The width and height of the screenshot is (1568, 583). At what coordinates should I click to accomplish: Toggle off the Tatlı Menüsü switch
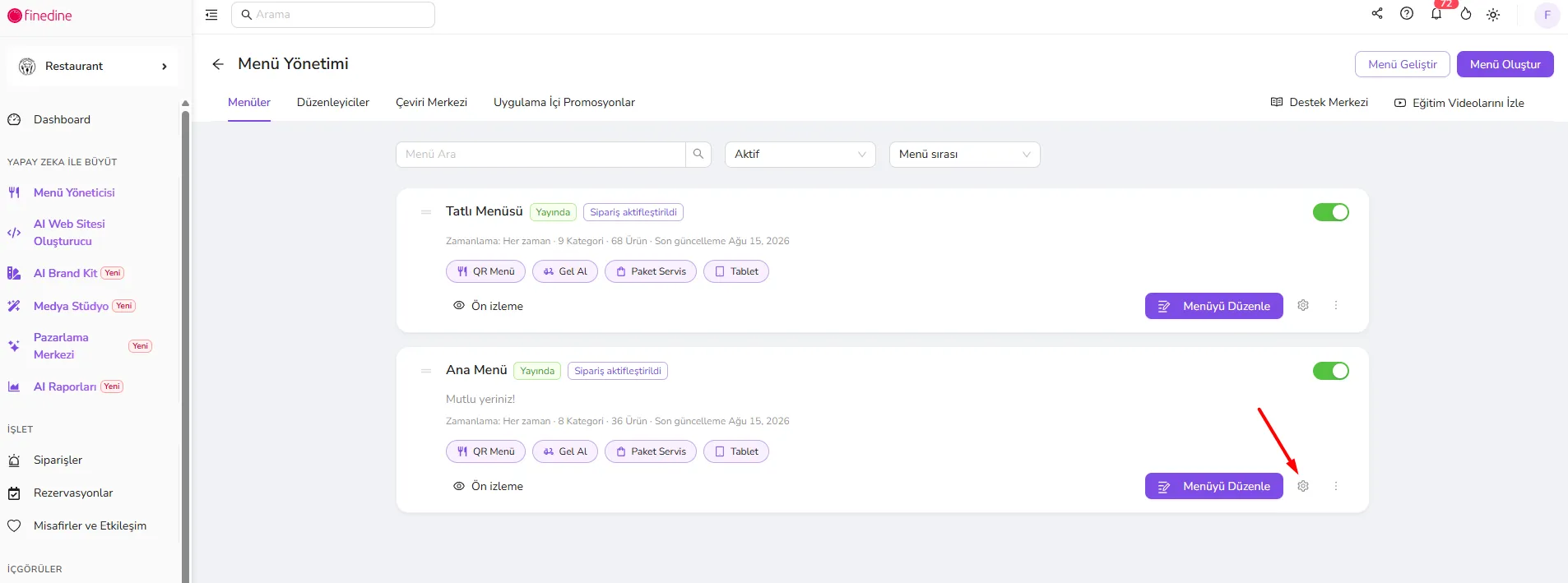point(1330,212)
